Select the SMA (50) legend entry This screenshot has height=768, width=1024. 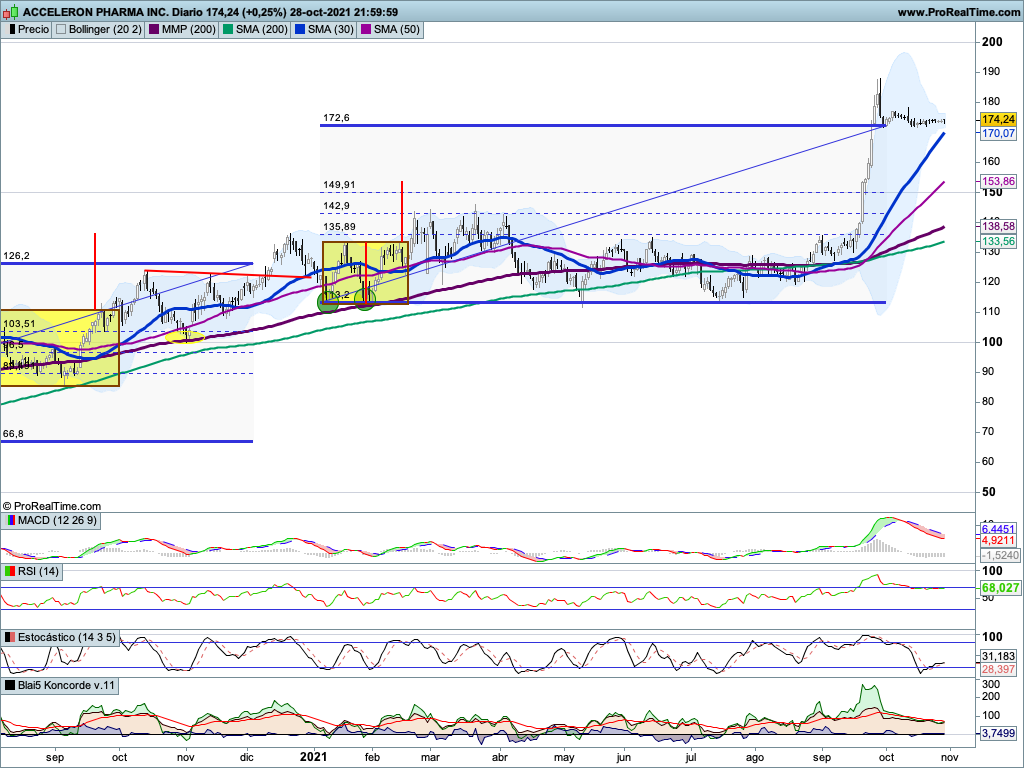pos(390,29)
